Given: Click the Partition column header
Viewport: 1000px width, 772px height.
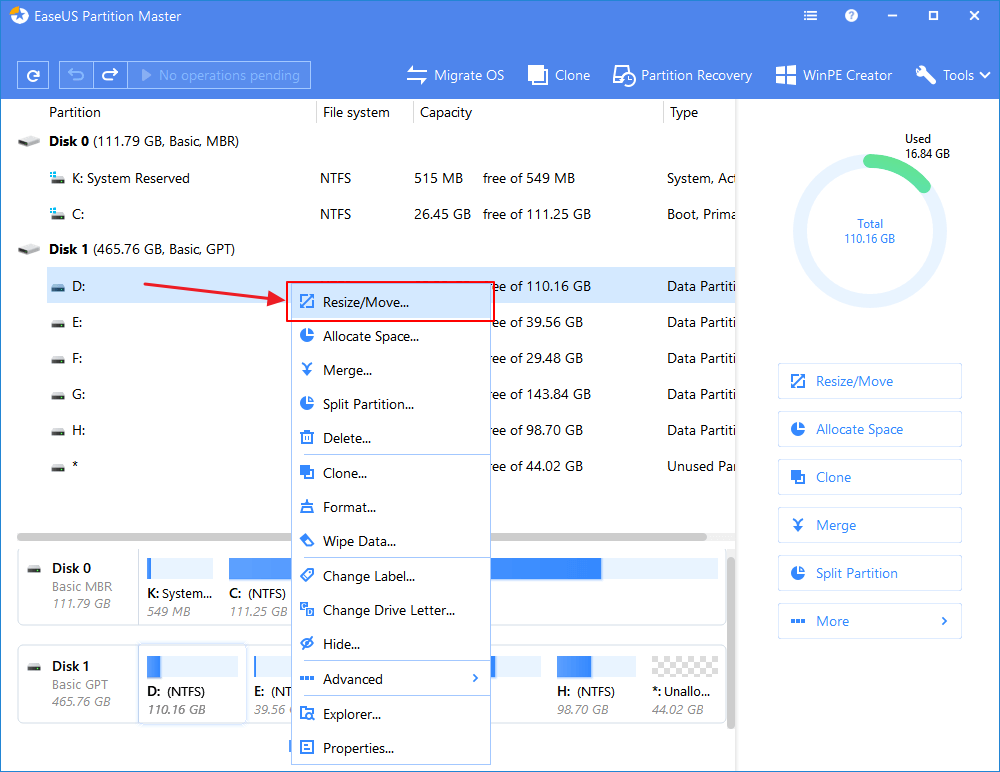Looking at the screenshot, I should [x=75, y=112].
